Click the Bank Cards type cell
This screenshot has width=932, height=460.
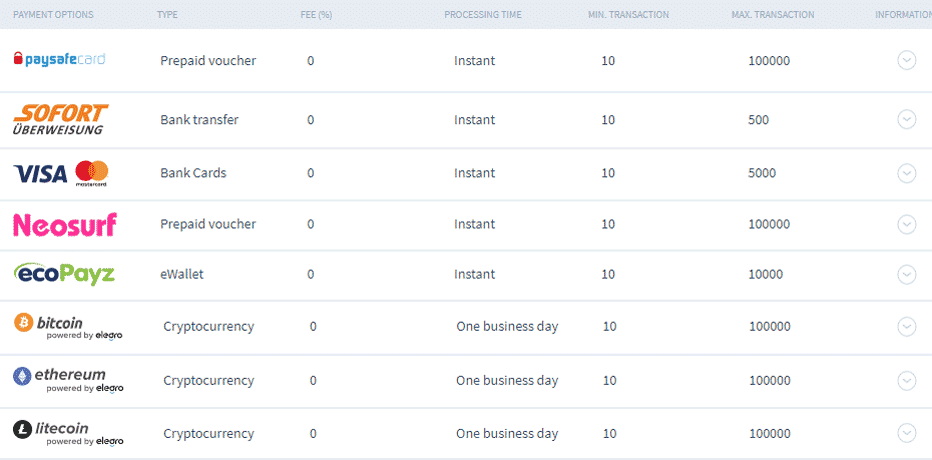(x=193, y=173)
